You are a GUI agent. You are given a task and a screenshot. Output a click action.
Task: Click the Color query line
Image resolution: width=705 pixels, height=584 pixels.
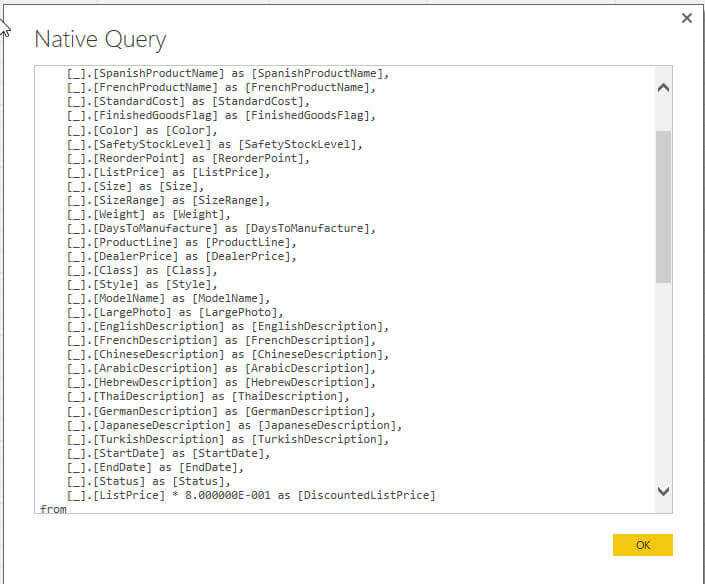click(142, 130)
